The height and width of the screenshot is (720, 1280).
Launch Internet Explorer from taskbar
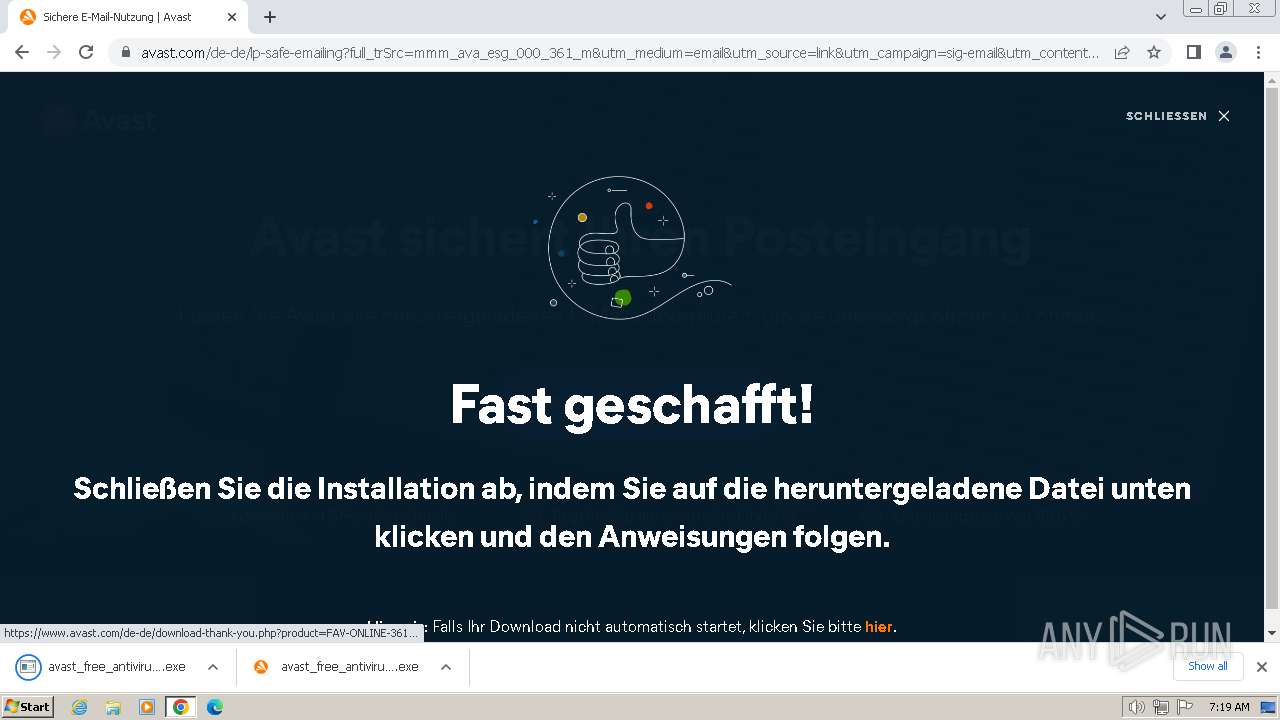[x=80, y=707]
